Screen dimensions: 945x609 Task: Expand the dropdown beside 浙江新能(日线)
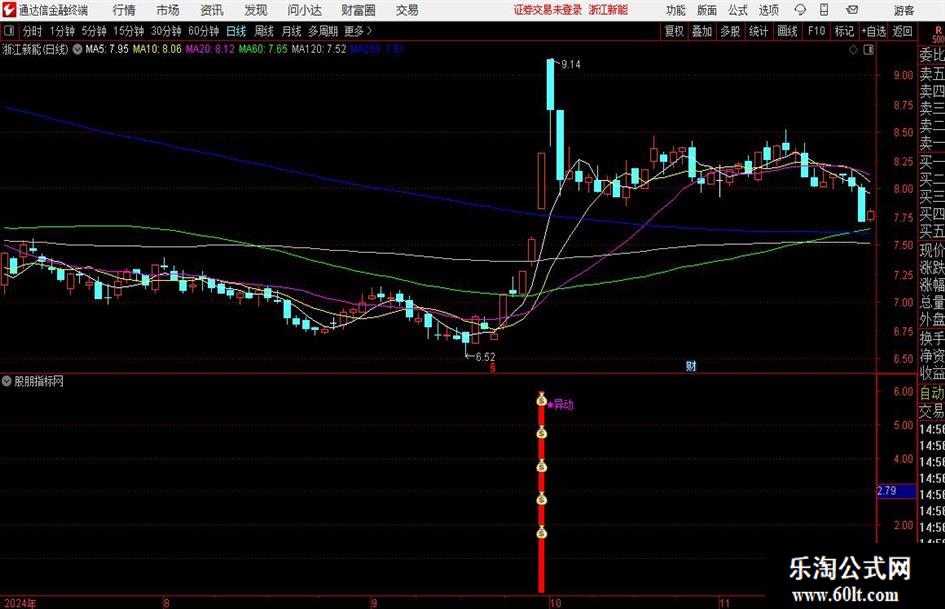(77, 49)
